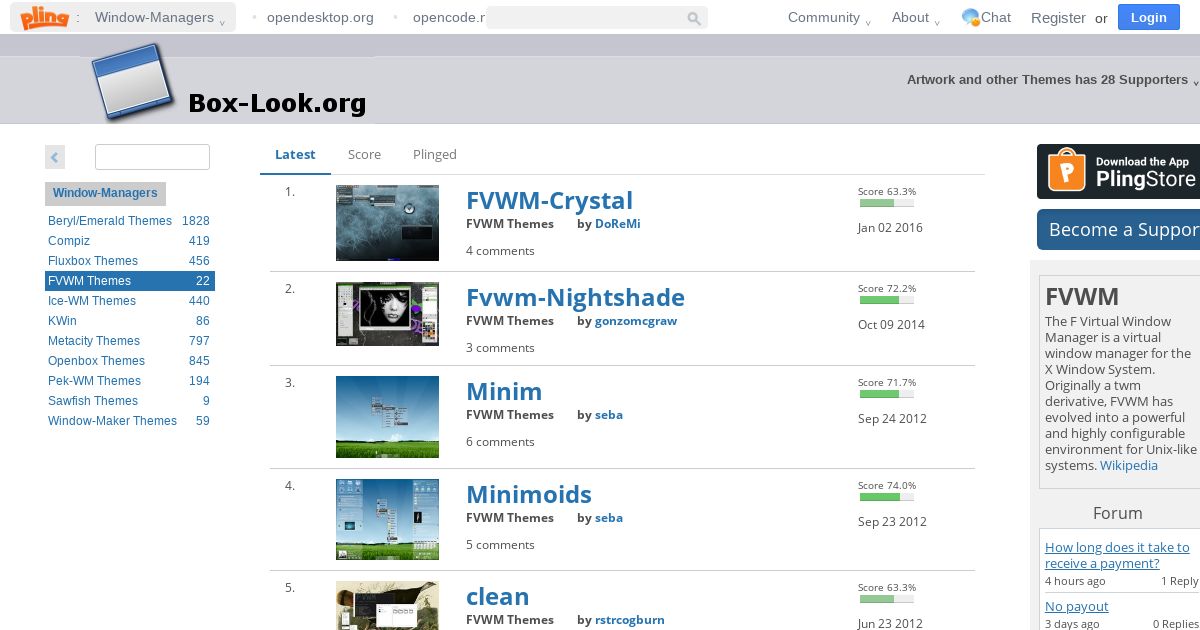
Task: Select Compiz category
Action: tap(129, 241)
